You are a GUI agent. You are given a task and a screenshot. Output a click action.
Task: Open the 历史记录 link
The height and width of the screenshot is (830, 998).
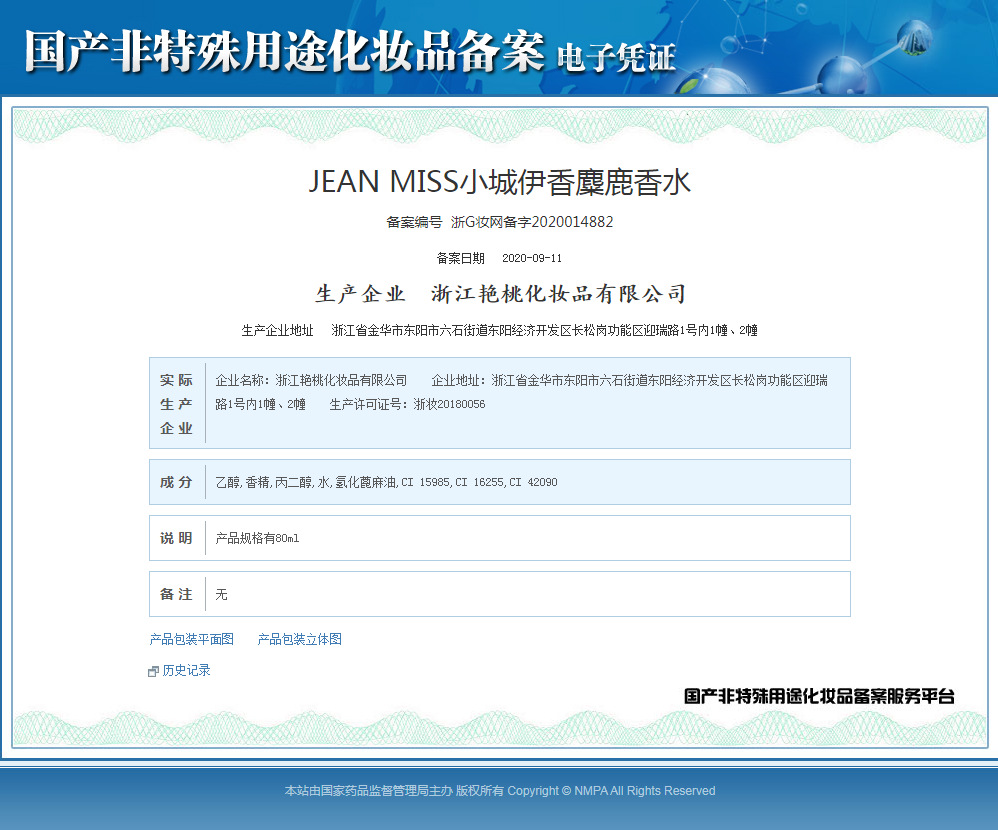[x=186, y=671]
